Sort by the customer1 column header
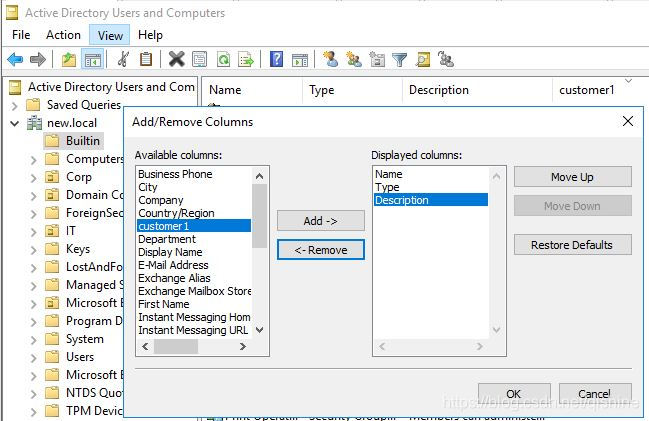This screenshot has height=421, width=649. coord(596,90)
